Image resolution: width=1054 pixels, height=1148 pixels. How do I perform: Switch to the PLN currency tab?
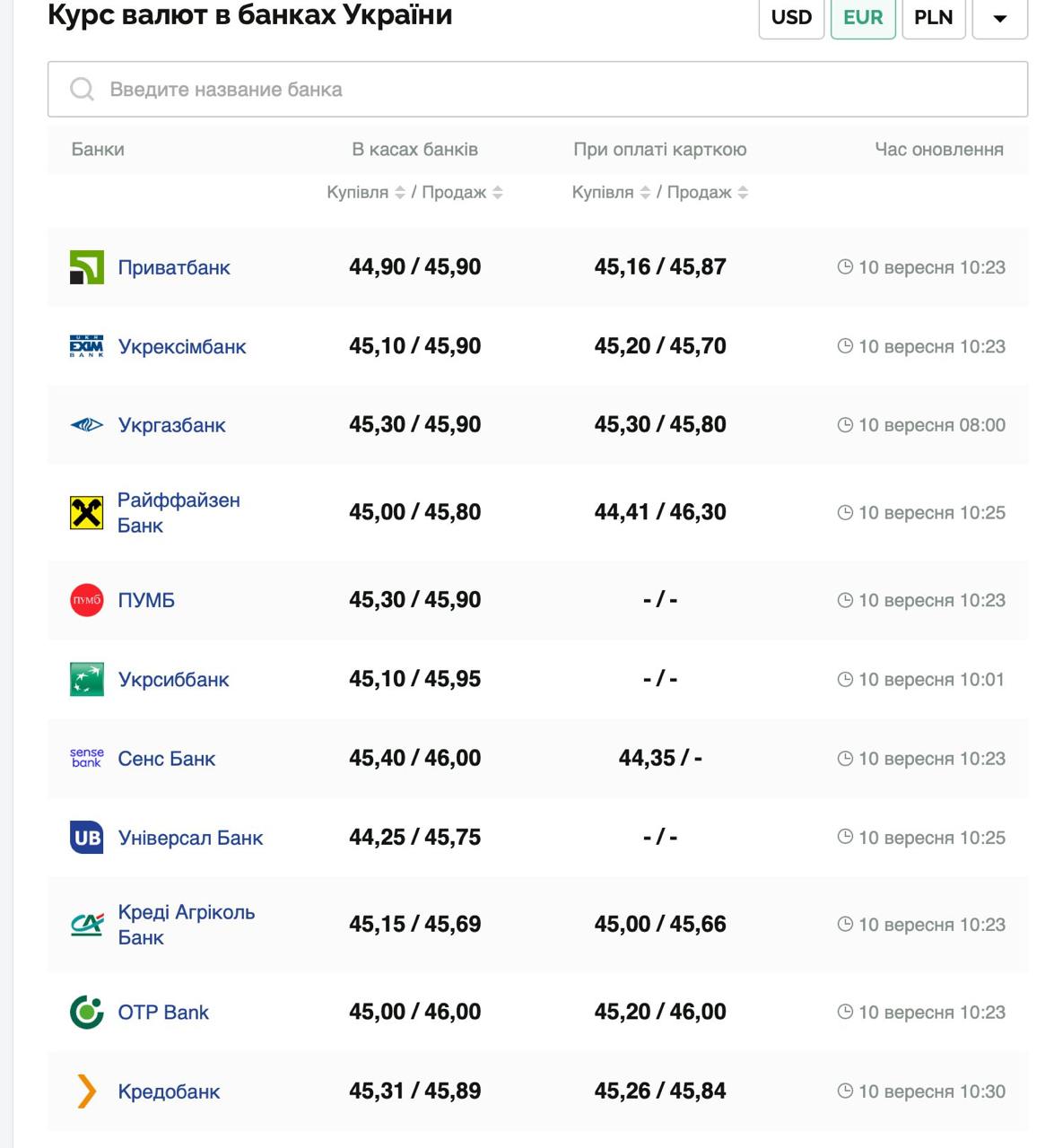coord(933,18)
